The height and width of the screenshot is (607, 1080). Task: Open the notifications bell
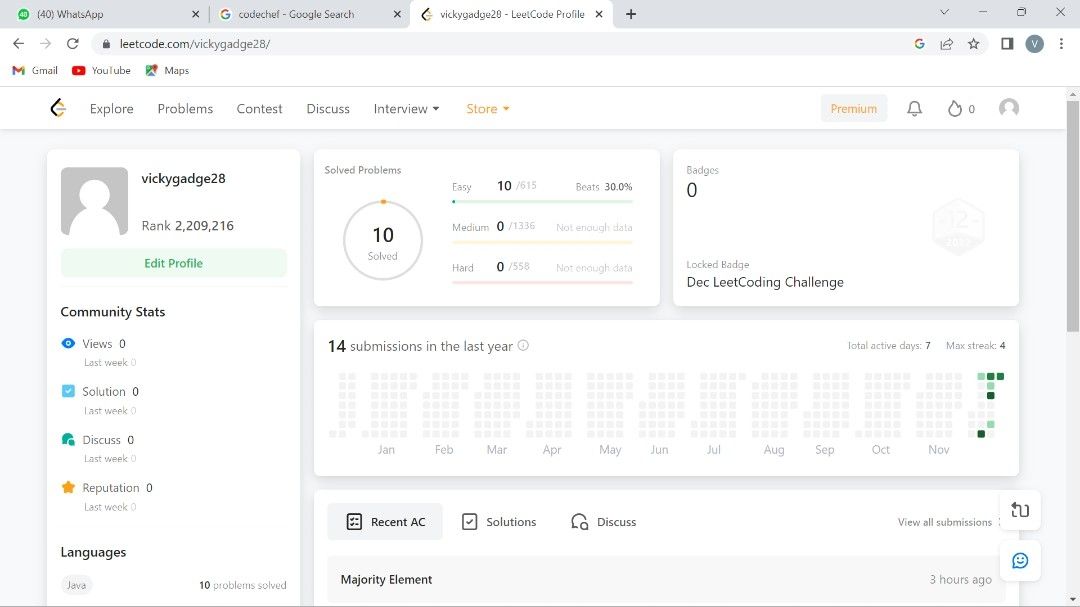point(914,108)
